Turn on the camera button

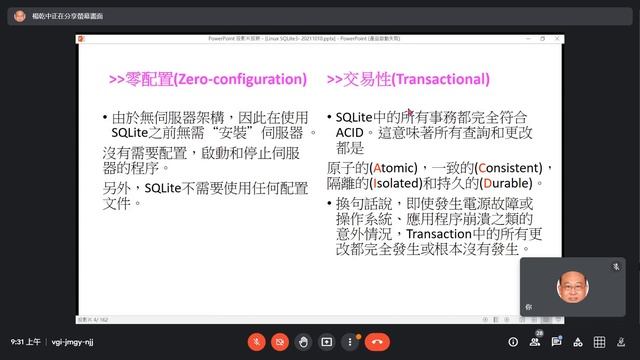point(280,342)
